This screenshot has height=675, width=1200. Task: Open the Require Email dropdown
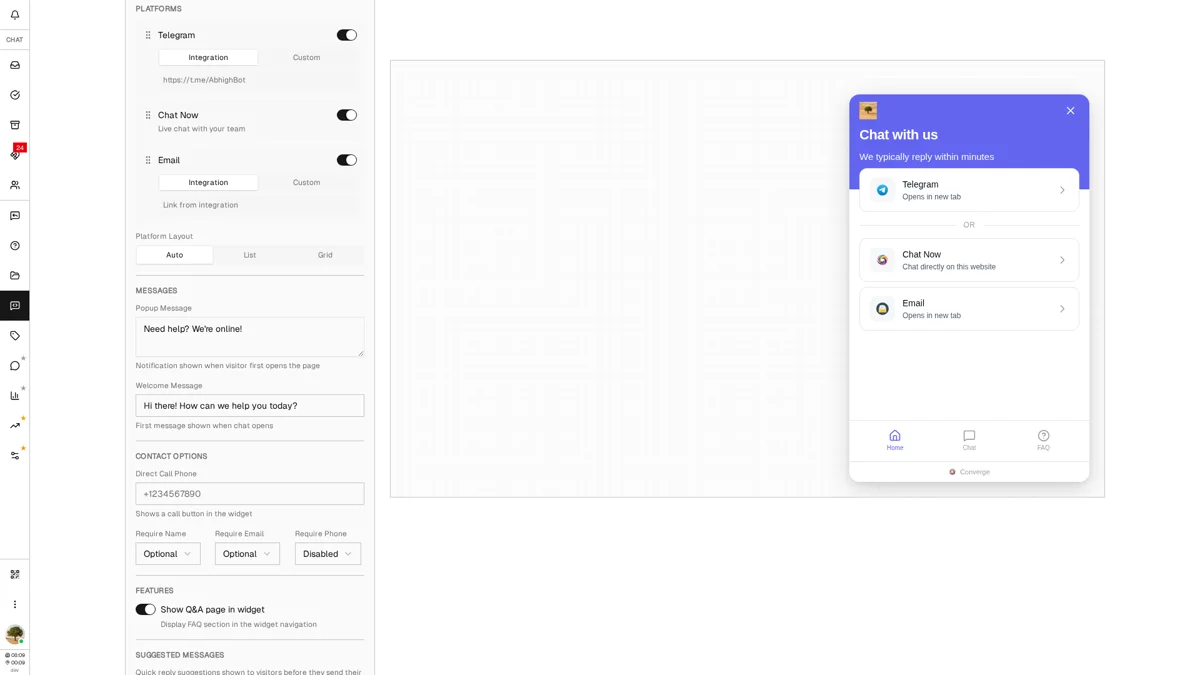(247, 553)
